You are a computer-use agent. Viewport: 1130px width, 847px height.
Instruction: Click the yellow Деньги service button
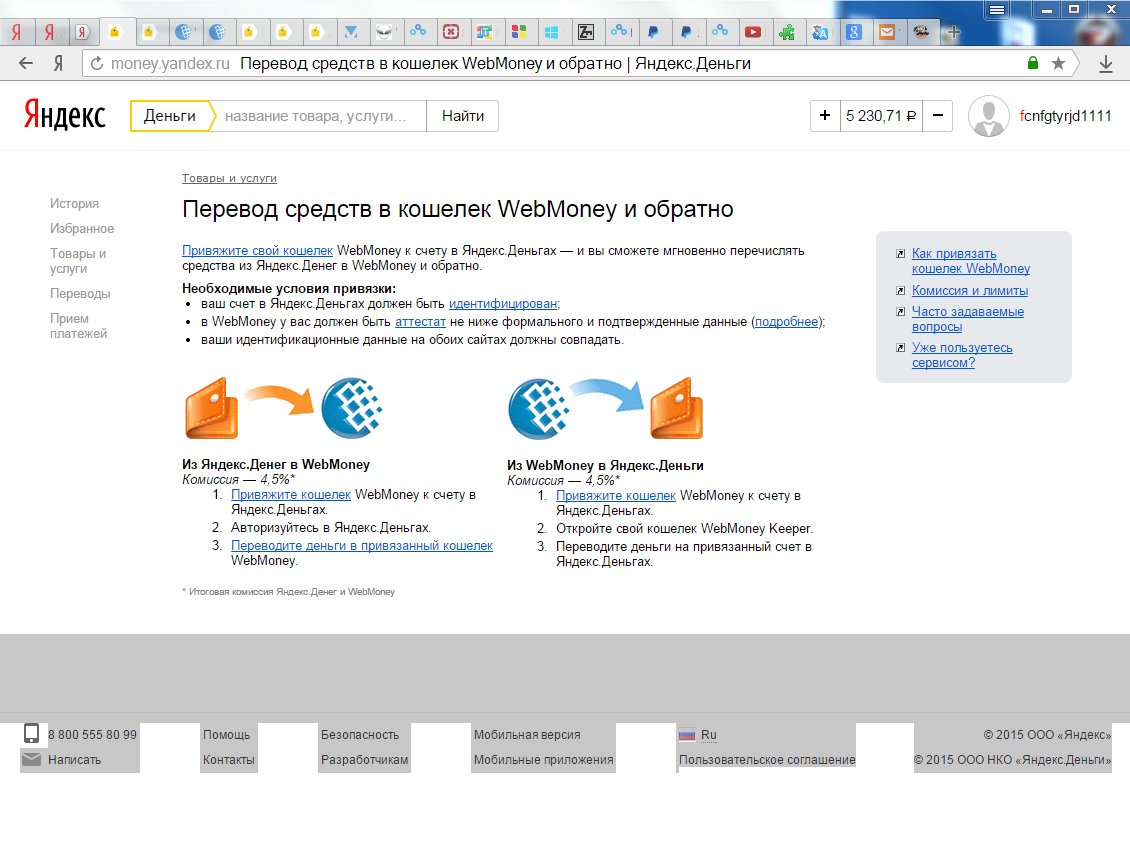(x=170, y=116)
